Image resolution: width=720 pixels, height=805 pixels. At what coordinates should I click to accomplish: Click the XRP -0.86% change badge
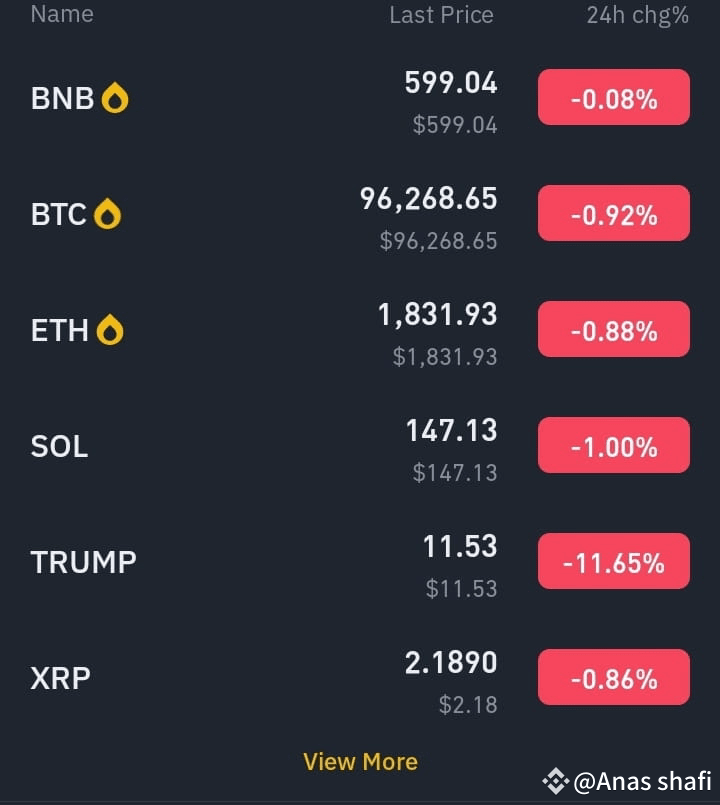point(614,677)
